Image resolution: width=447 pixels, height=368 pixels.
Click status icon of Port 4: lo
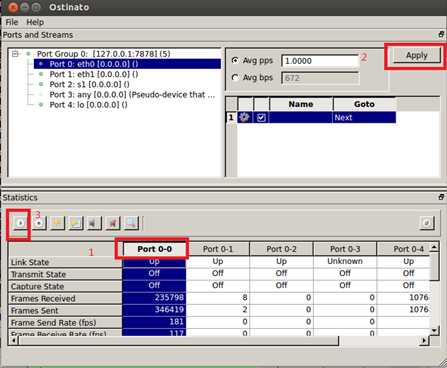41,105
